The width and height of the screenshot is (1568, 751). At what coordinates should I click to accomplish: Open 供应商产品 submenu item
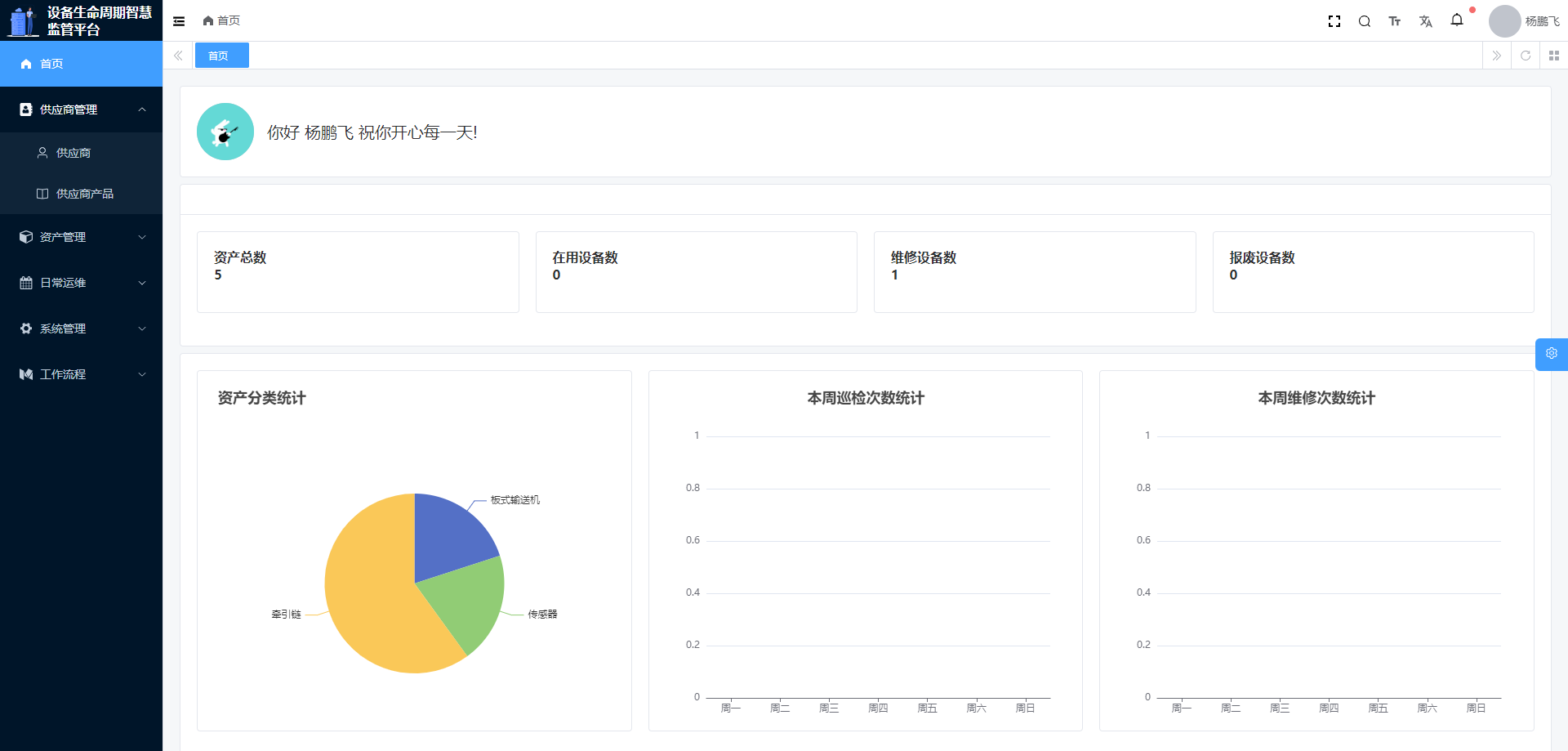(84, 194)
